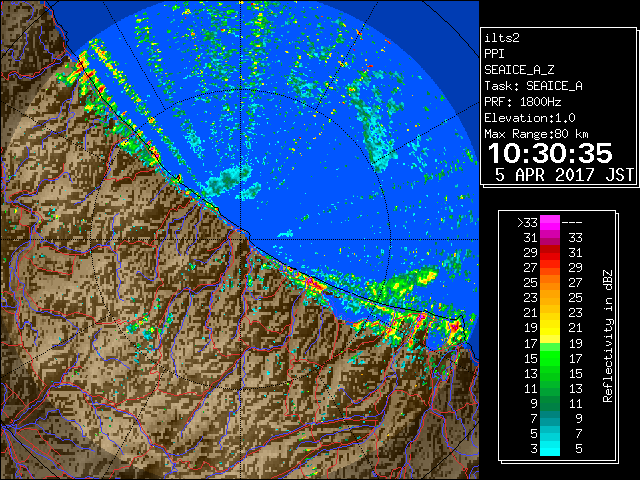
Task: Click the 'Task: SEAICE_A' line
Action: [533, 86]
